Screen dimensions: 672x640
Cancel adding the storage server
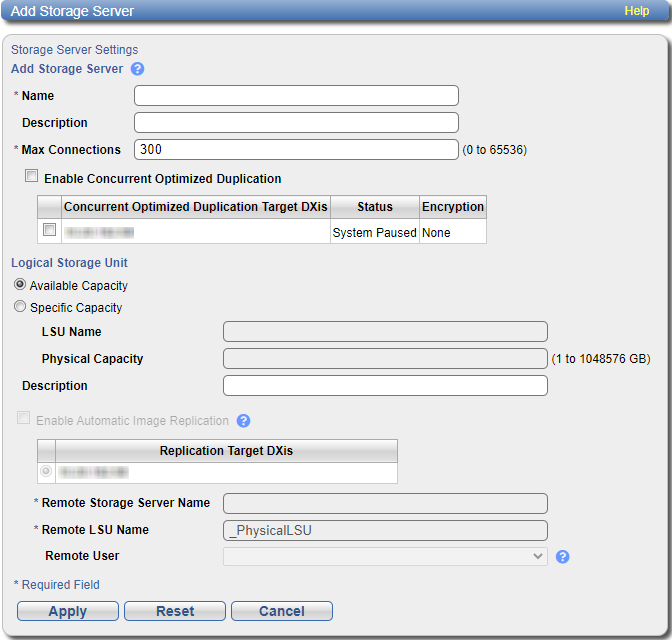click(x=281, y=611)
